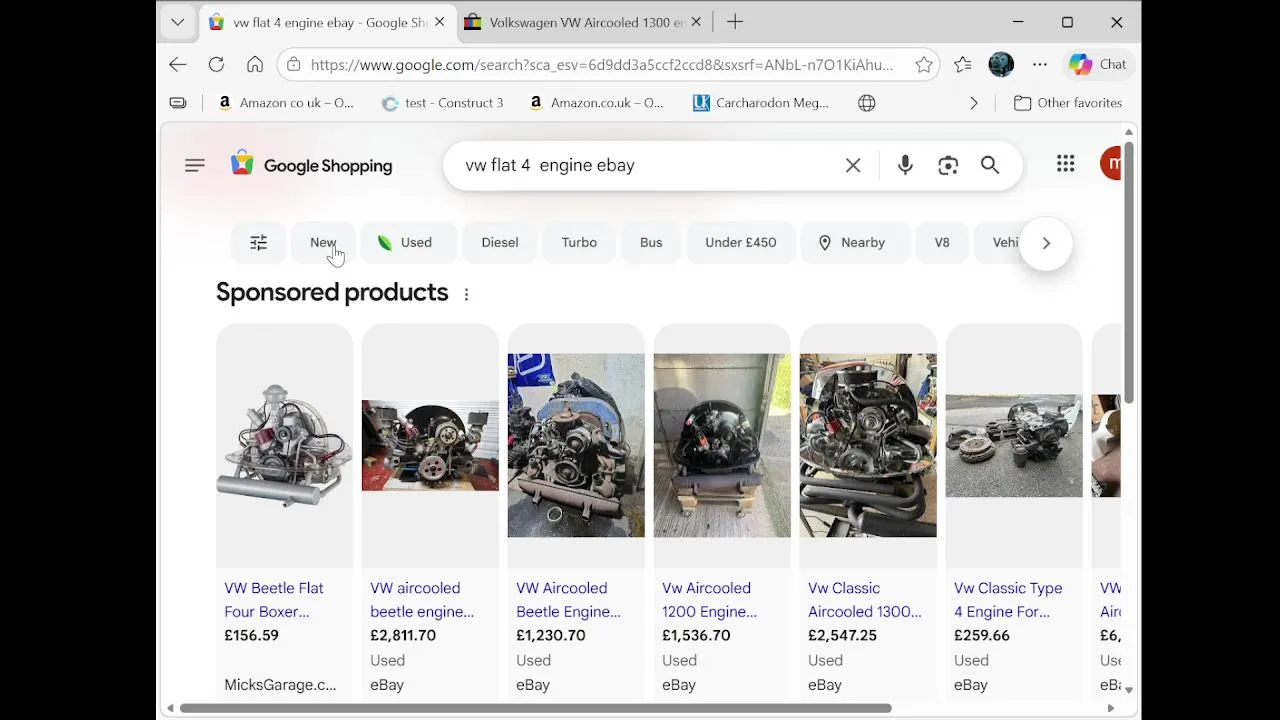The image size is (1280, 720).
Task: Open VW Aircooled Beetle Engine listing title
Action: (568, 600)
